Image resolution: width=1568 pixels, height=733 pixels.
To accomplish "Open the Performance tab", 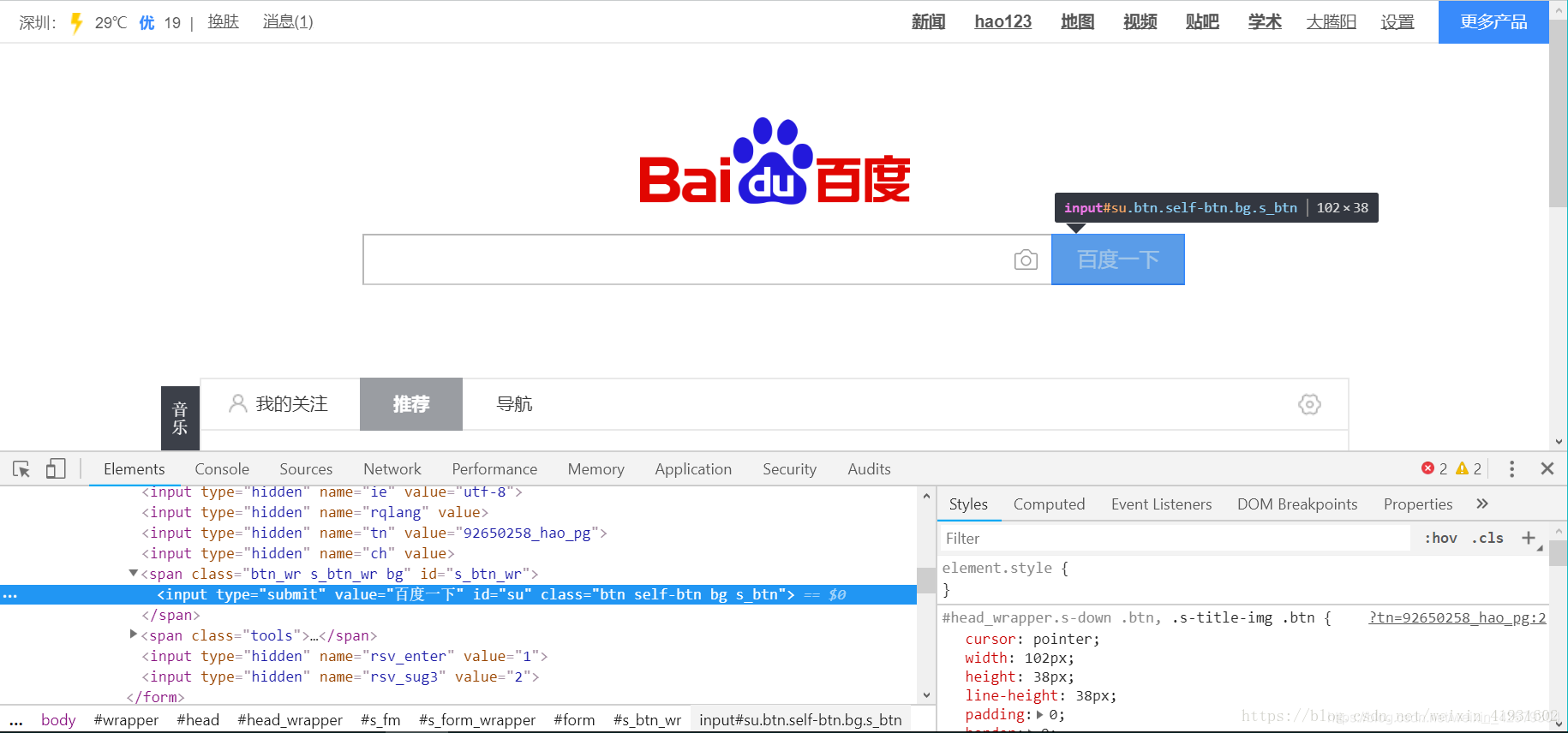I will (494, 469).
